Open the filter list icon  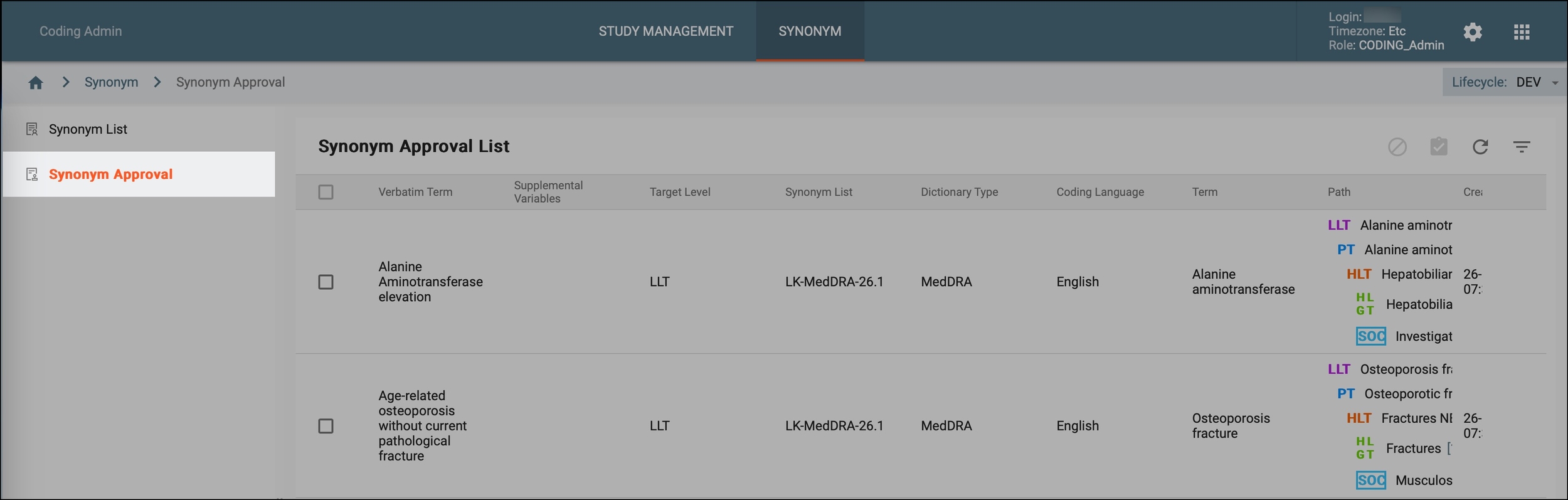tap(1522, 147)
